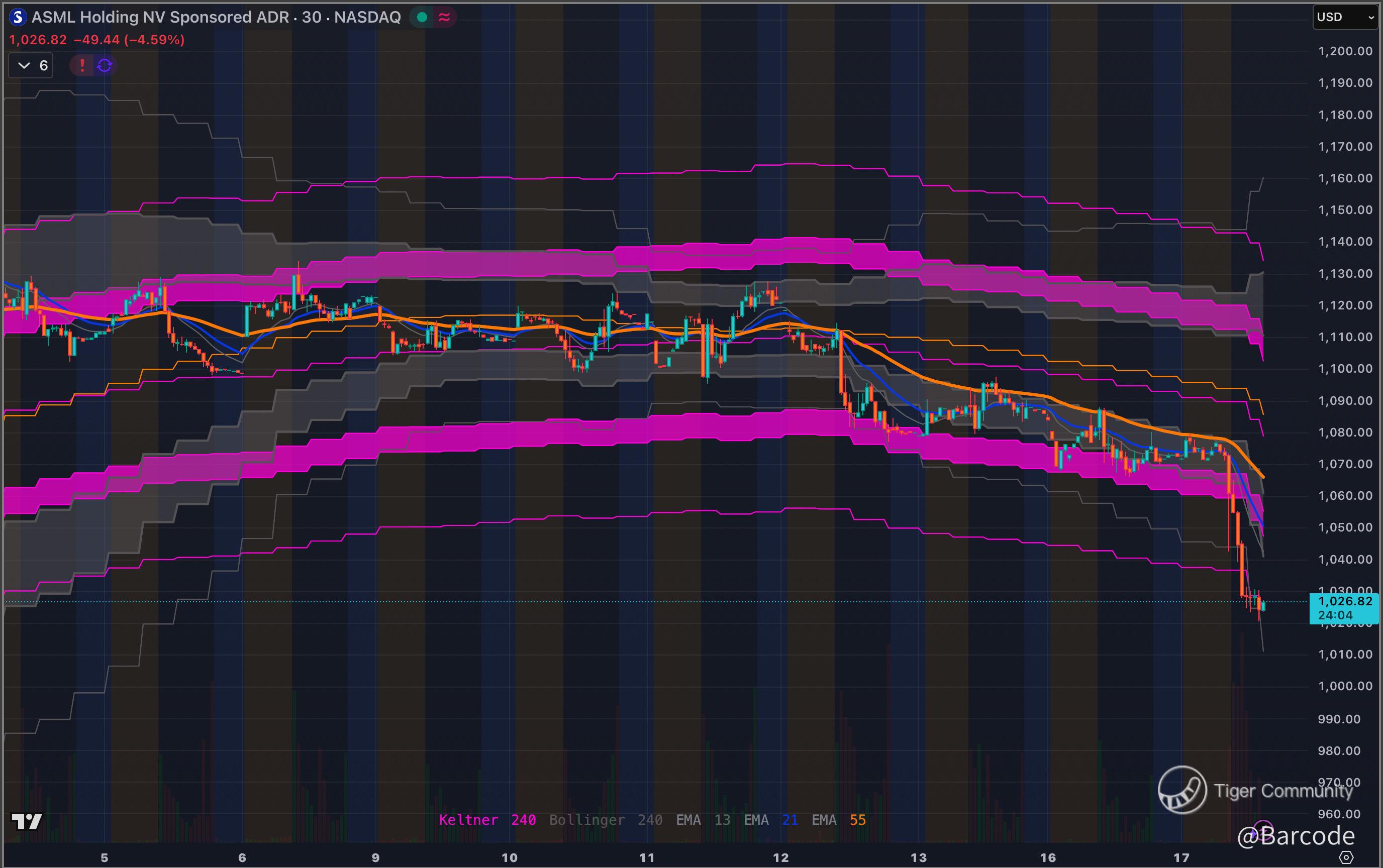Click the ASML symbol logo icon
The height and width of the screenshot is (868, 1383).
[x=18, y=17]
